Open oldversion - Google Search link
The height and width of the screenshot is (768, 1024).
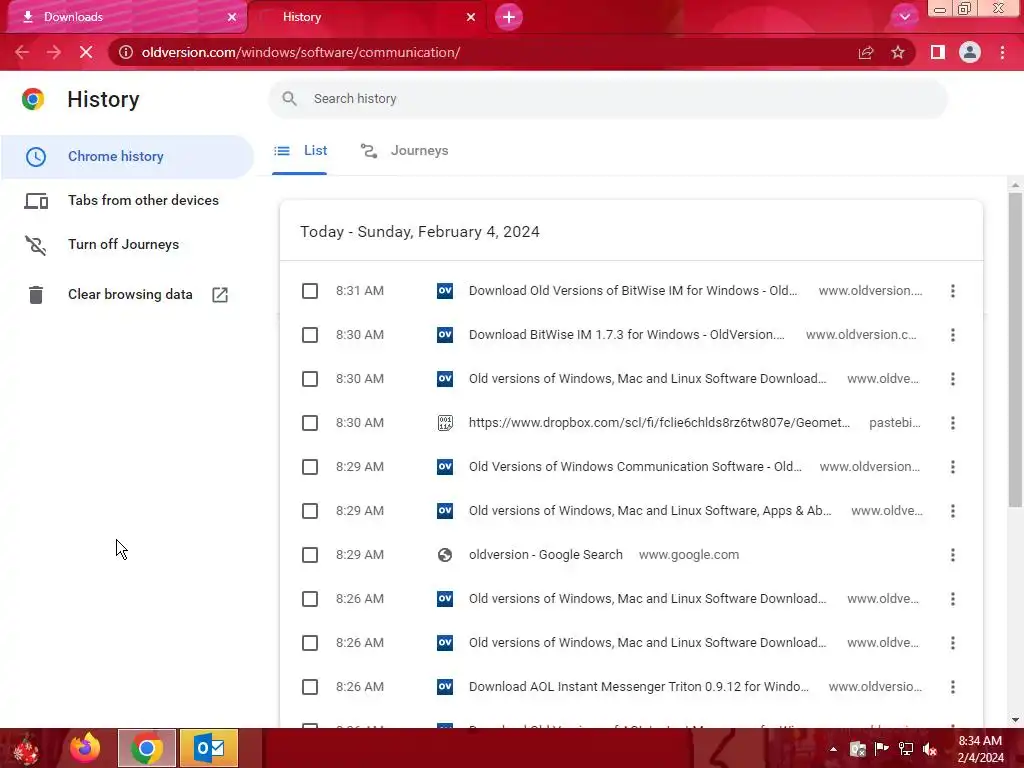tap(545, 555)
